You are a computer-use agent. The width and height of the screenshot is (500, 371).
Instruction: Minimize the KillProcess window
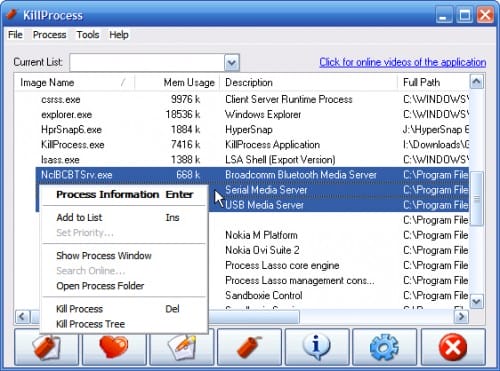(444, 15)
